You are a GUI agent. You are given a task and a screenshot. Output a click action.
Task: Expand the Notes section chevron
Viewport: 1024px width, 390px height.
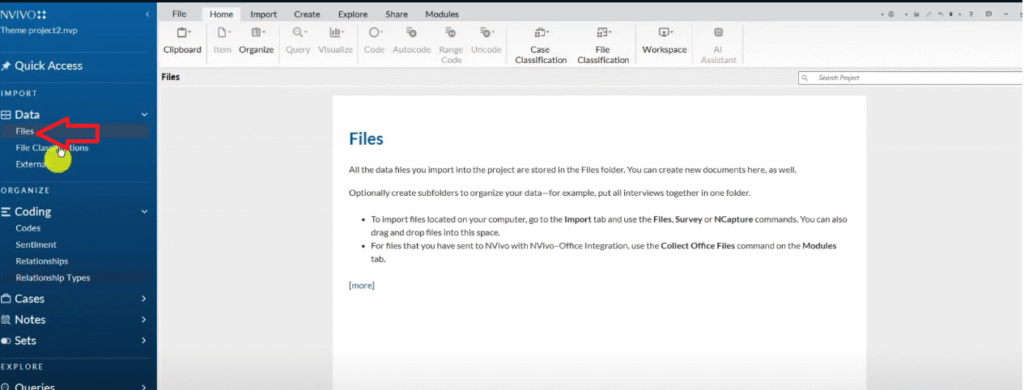point(144,319)
